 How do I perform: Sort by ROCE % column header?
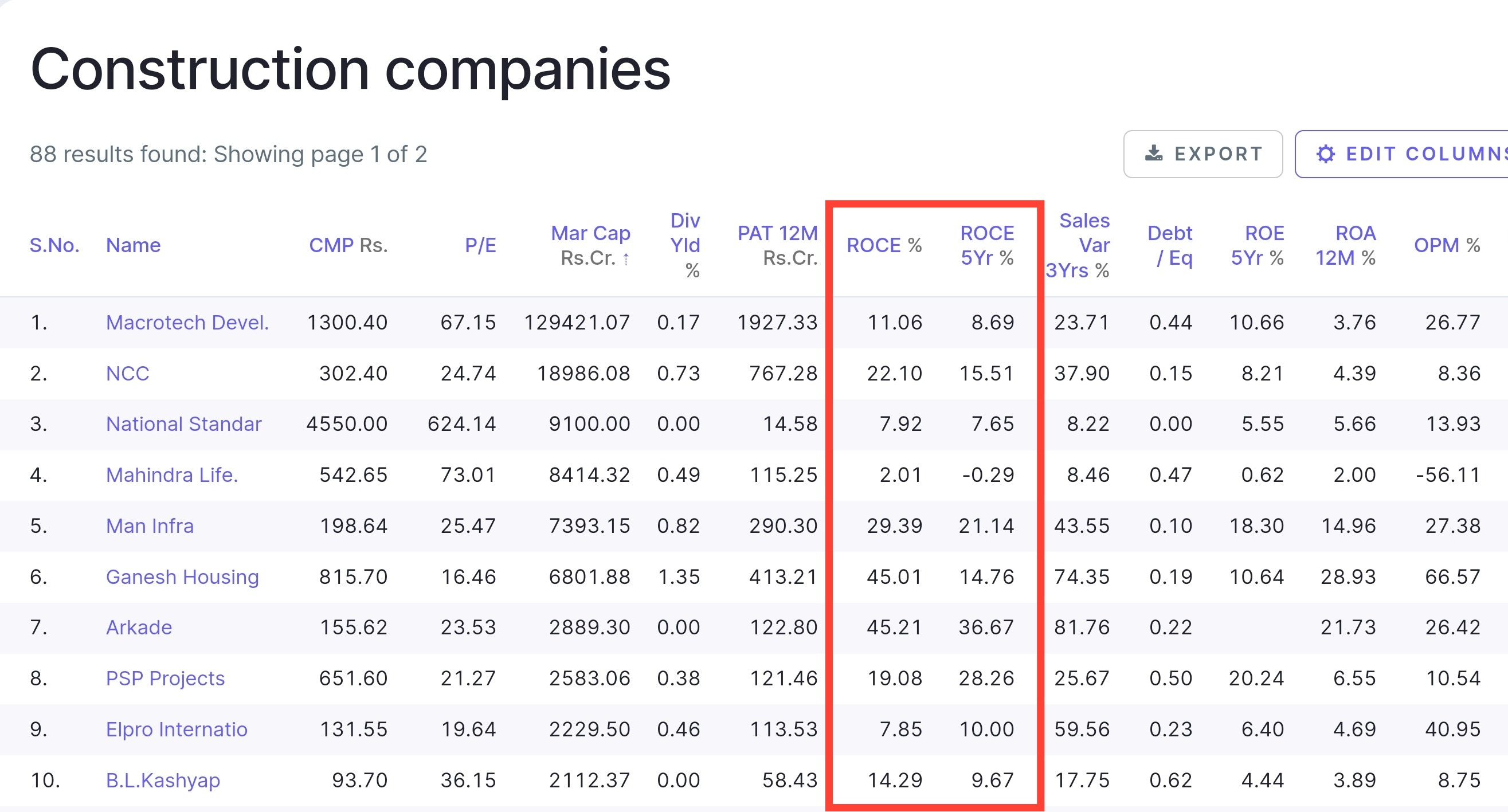click(884, 245)
